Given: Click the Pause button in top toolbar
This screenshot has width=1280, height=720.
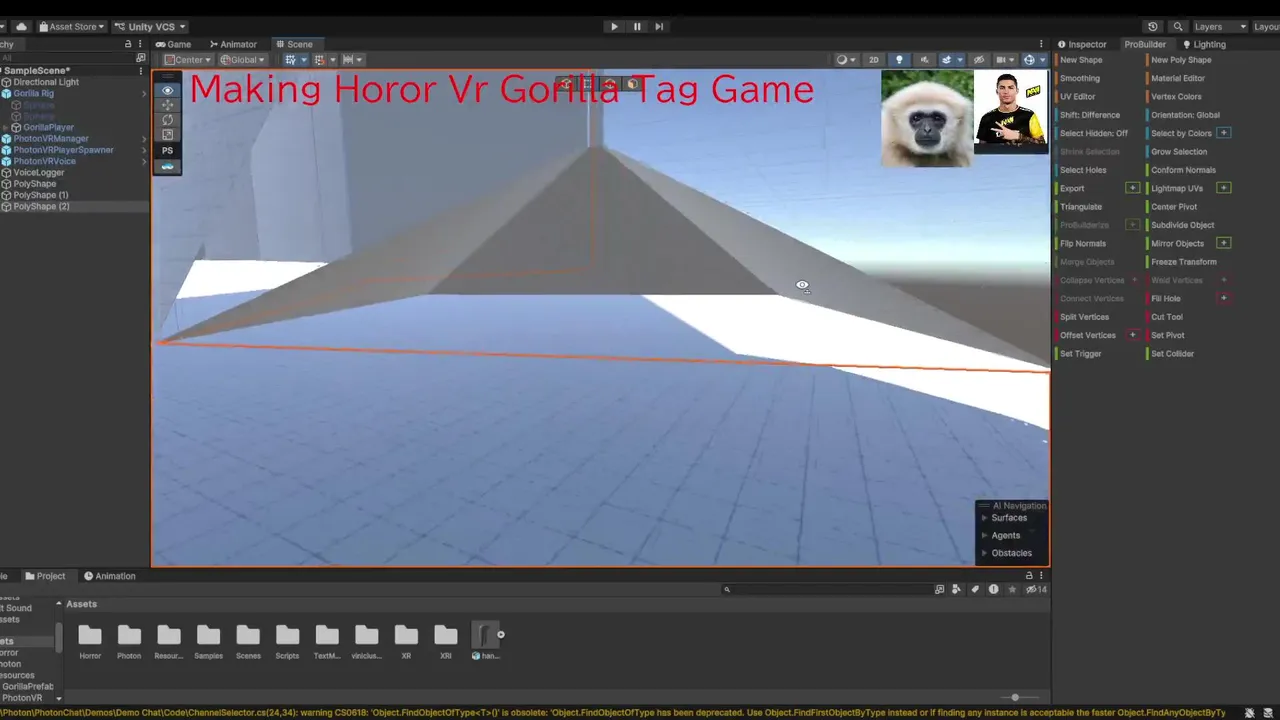Looking at the screenshot, I should coord(637,27).
